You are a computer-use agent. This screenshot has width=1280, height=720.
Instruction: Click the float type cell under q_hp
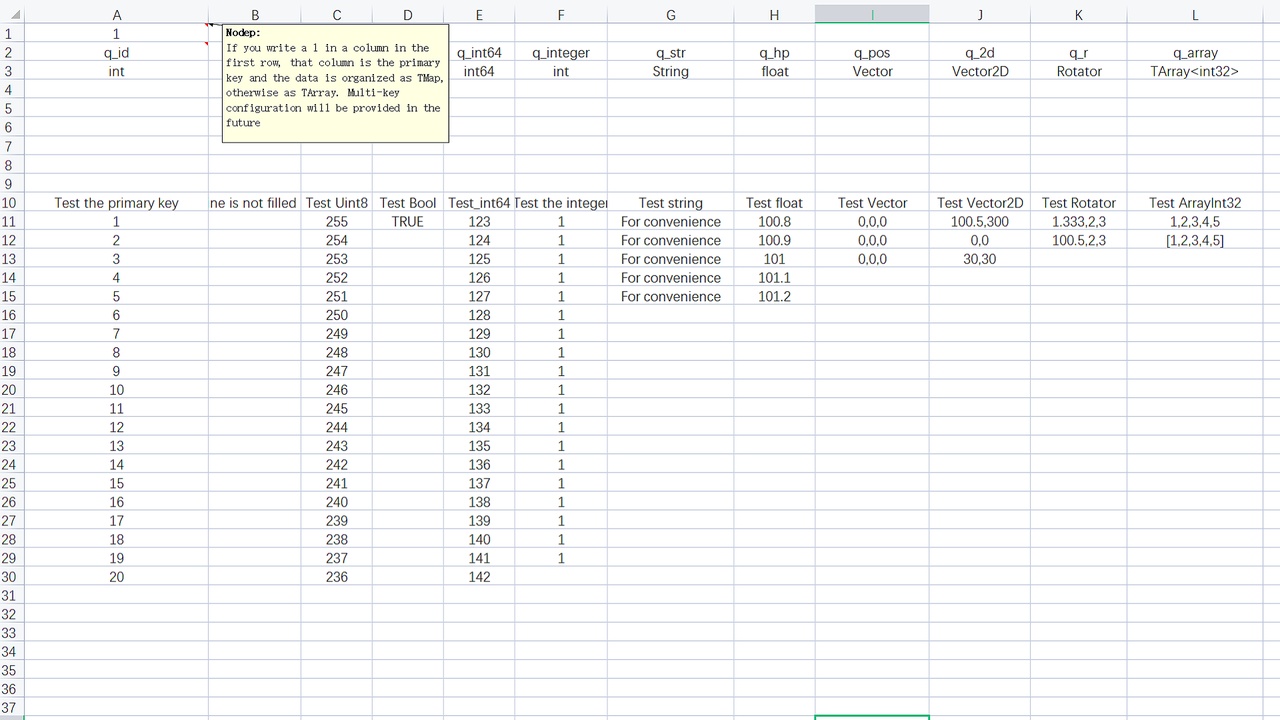[774, 72]
